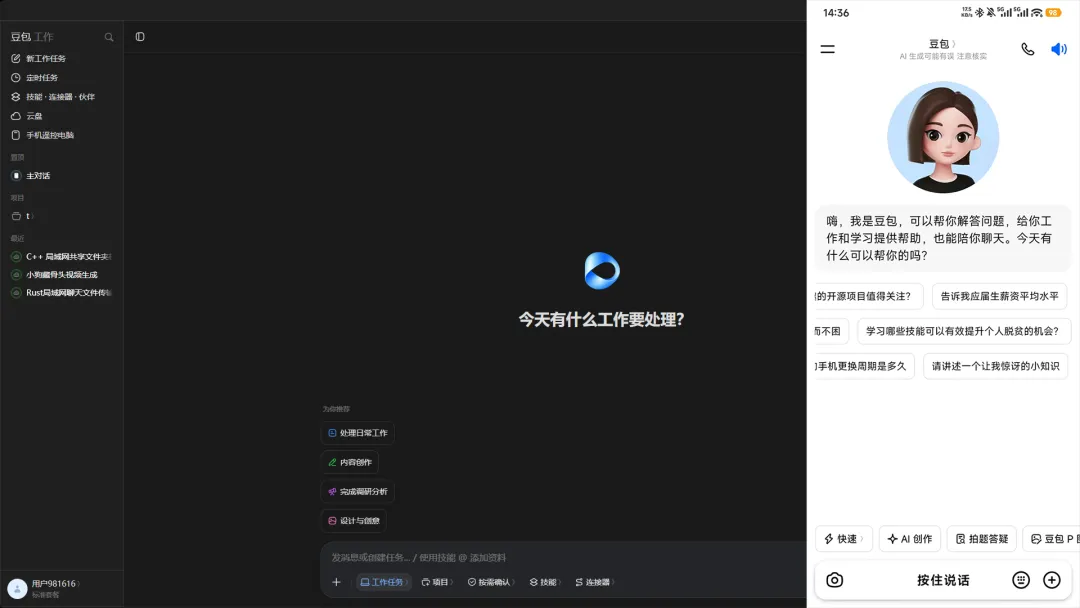Choose the 处理日常工作 suggestion
The height and width of the screenshot is (608, 1080).
pyautogui.click(x=357, y=433)
